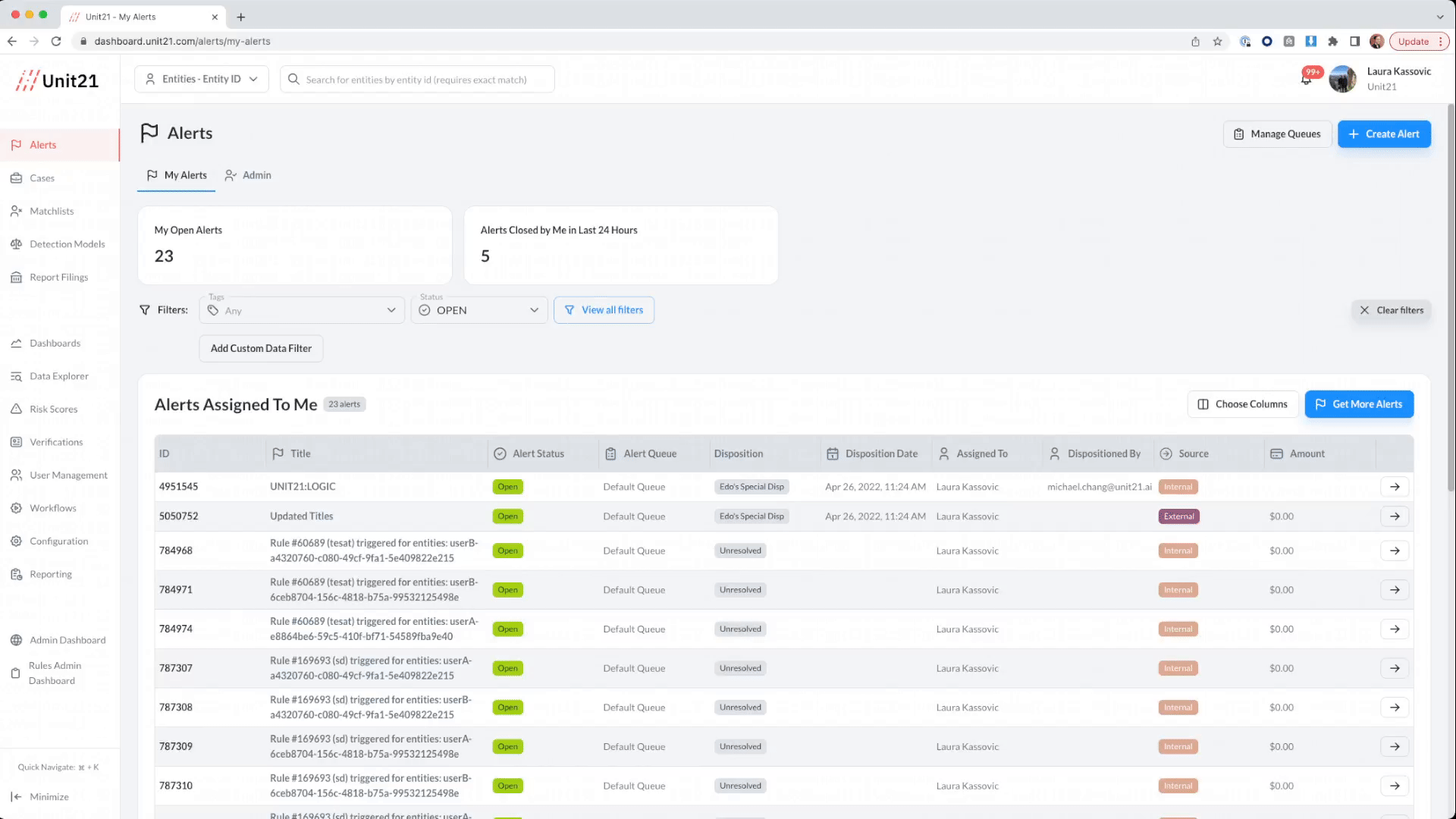Bookmark page with star icon
This screenshot has width=1456, height=819.
tap(1218, 42)
